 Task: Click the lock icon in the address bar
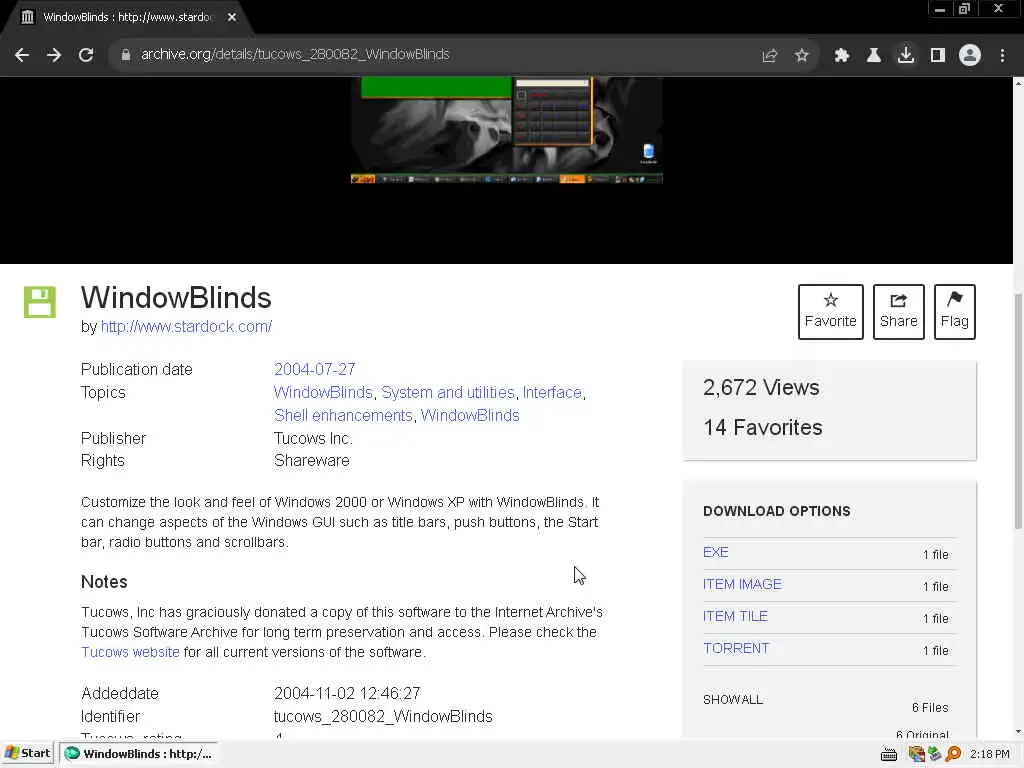click(126, 55)
